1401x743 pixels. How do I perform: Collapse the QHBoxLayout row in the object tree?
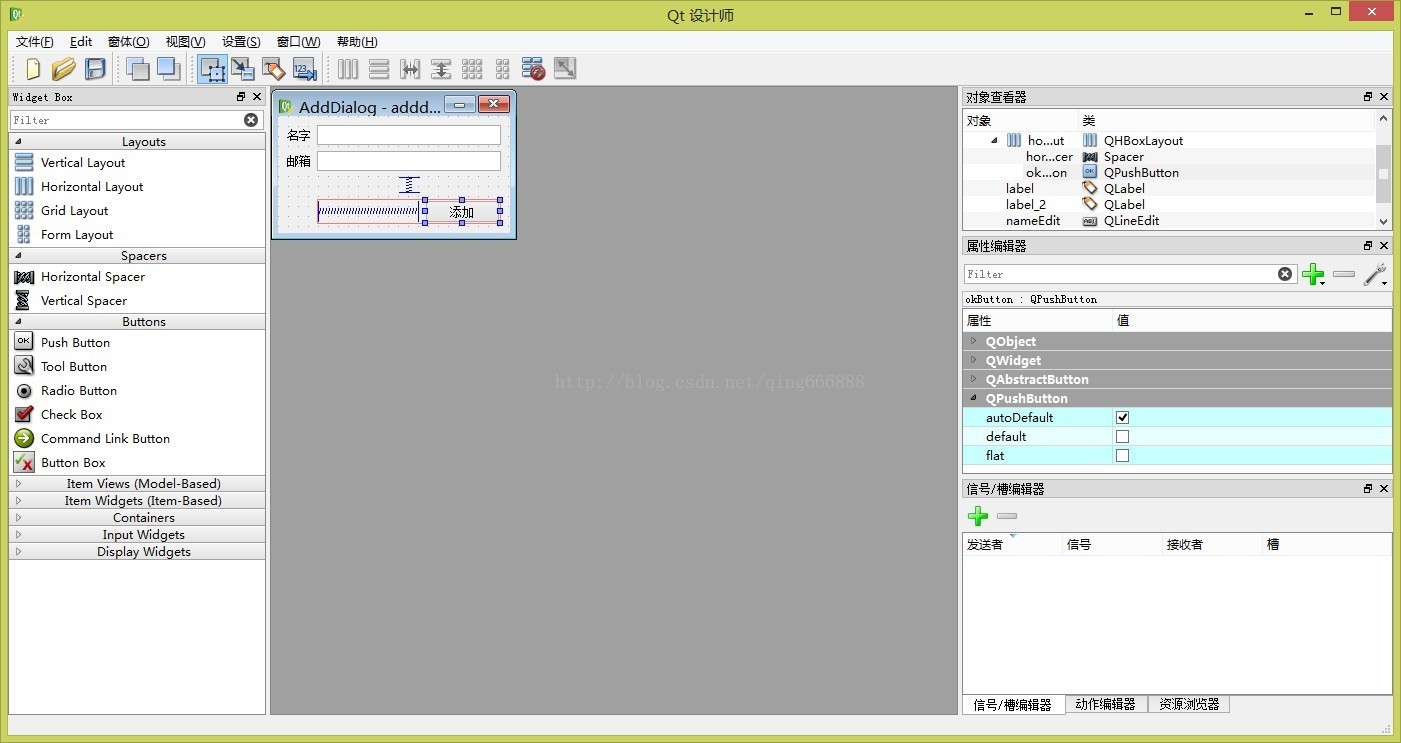(x=995, y=141)
